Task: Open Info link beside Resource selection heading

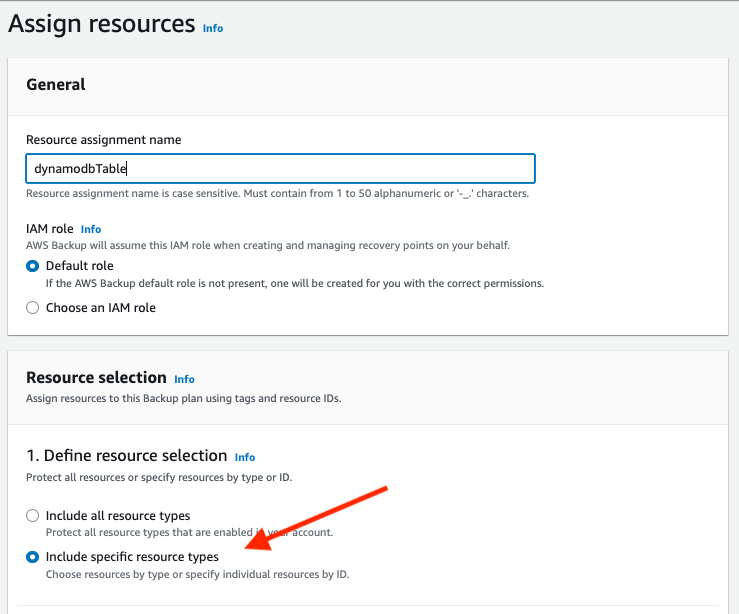Action: [184, 379]
